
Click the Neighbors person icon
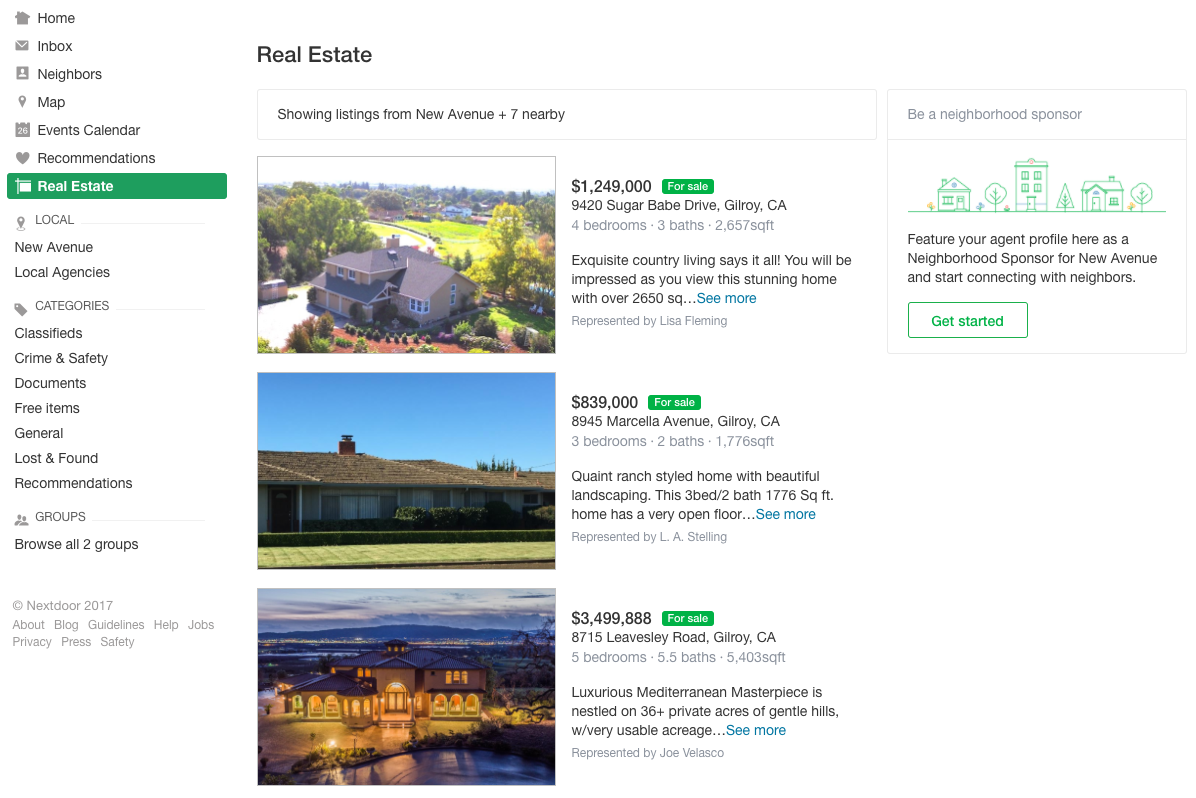[22, 74]
